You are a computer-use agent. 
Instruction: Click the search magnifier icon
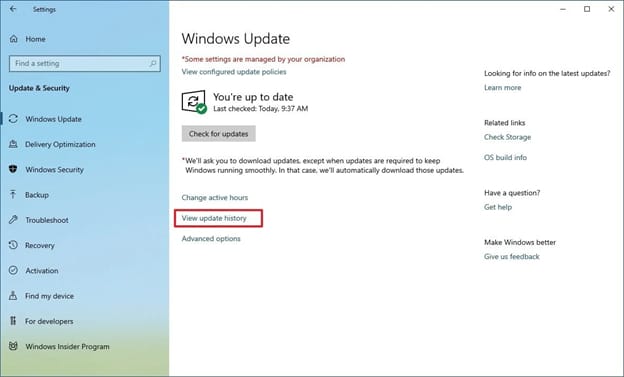point(153,63)
